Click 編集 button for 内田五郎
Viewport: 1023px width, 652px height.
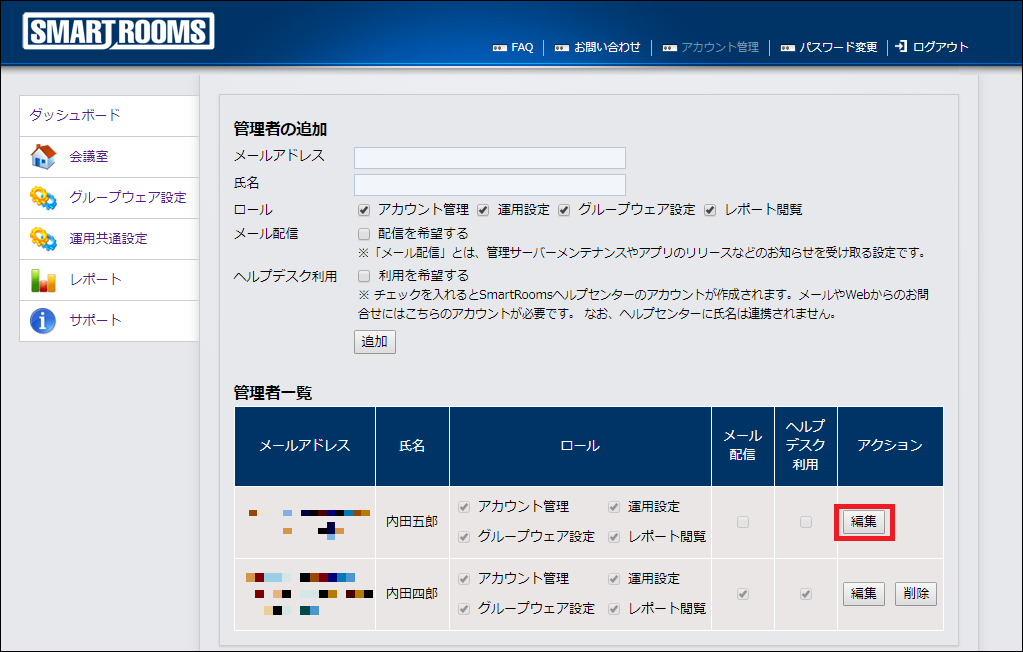(x=863, y=521)
